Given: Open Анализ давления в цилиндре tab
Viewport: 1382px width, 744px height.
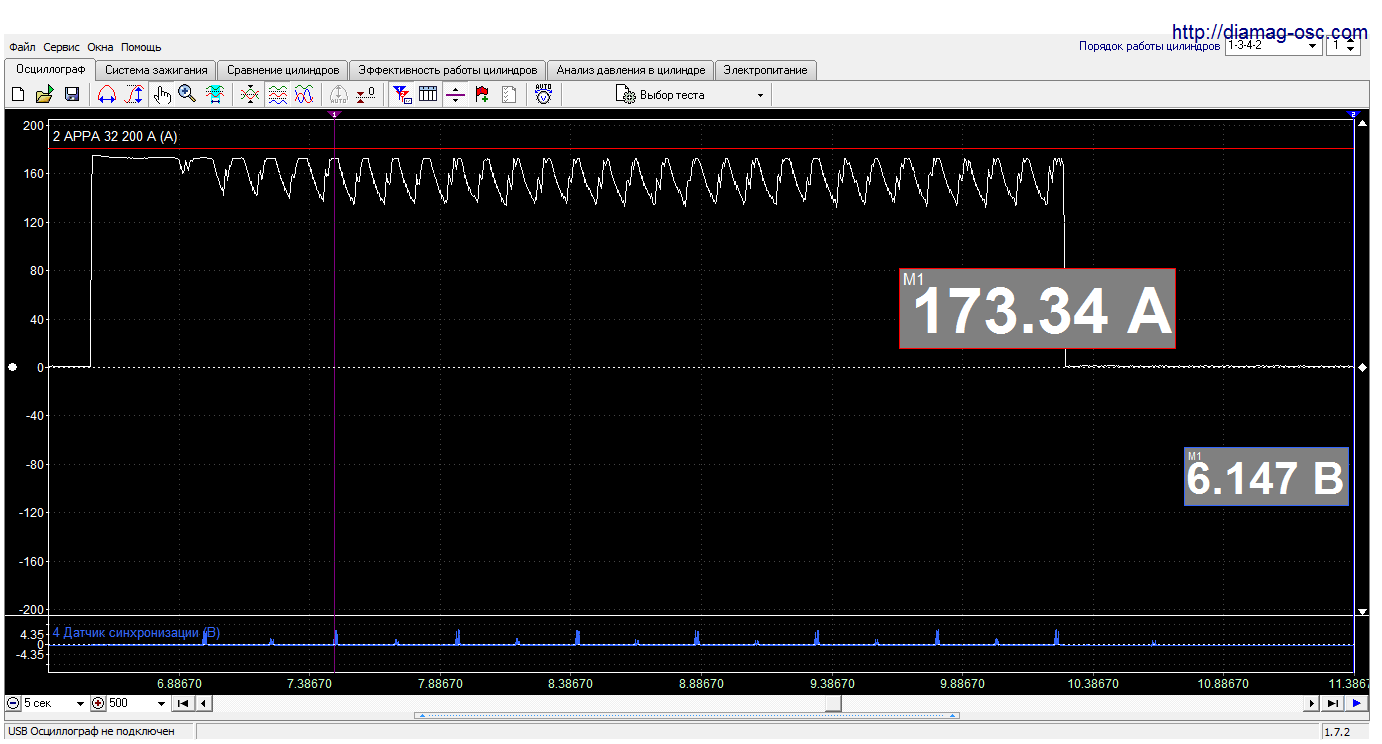Looking at the screenshot, I should click(631, 70).
